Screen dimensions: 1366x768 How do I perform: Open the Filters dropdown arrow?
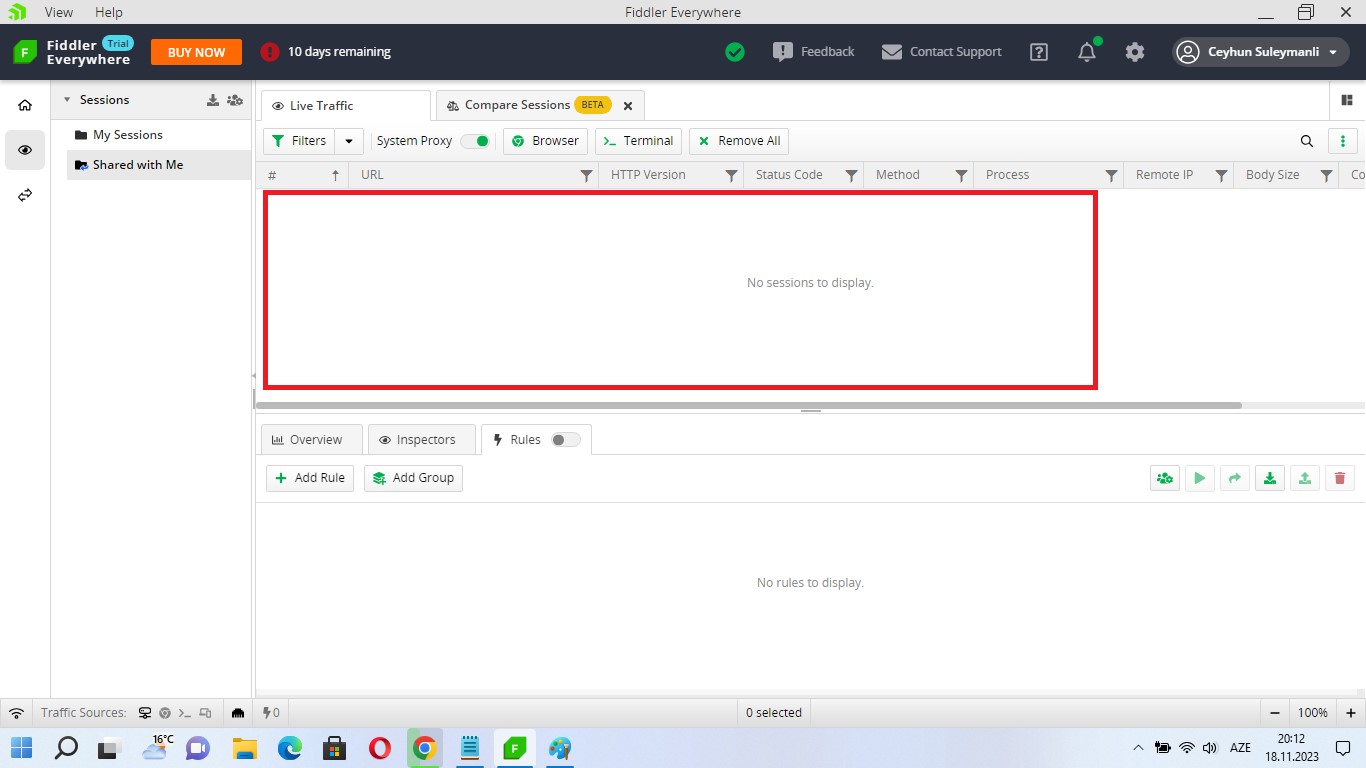(x=349, y=141)
